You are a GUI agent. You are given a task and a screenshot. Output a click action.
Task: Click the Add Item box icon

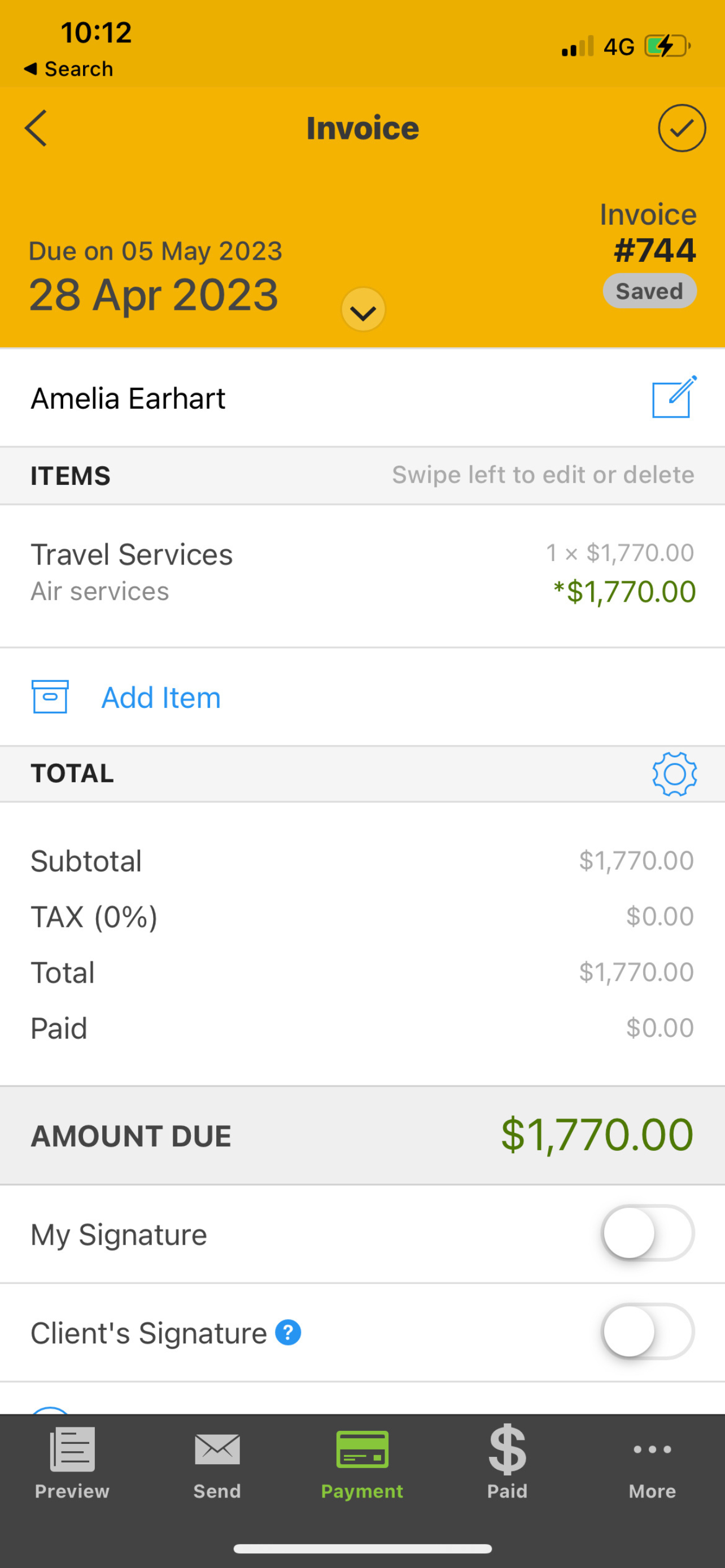point(50,697)
